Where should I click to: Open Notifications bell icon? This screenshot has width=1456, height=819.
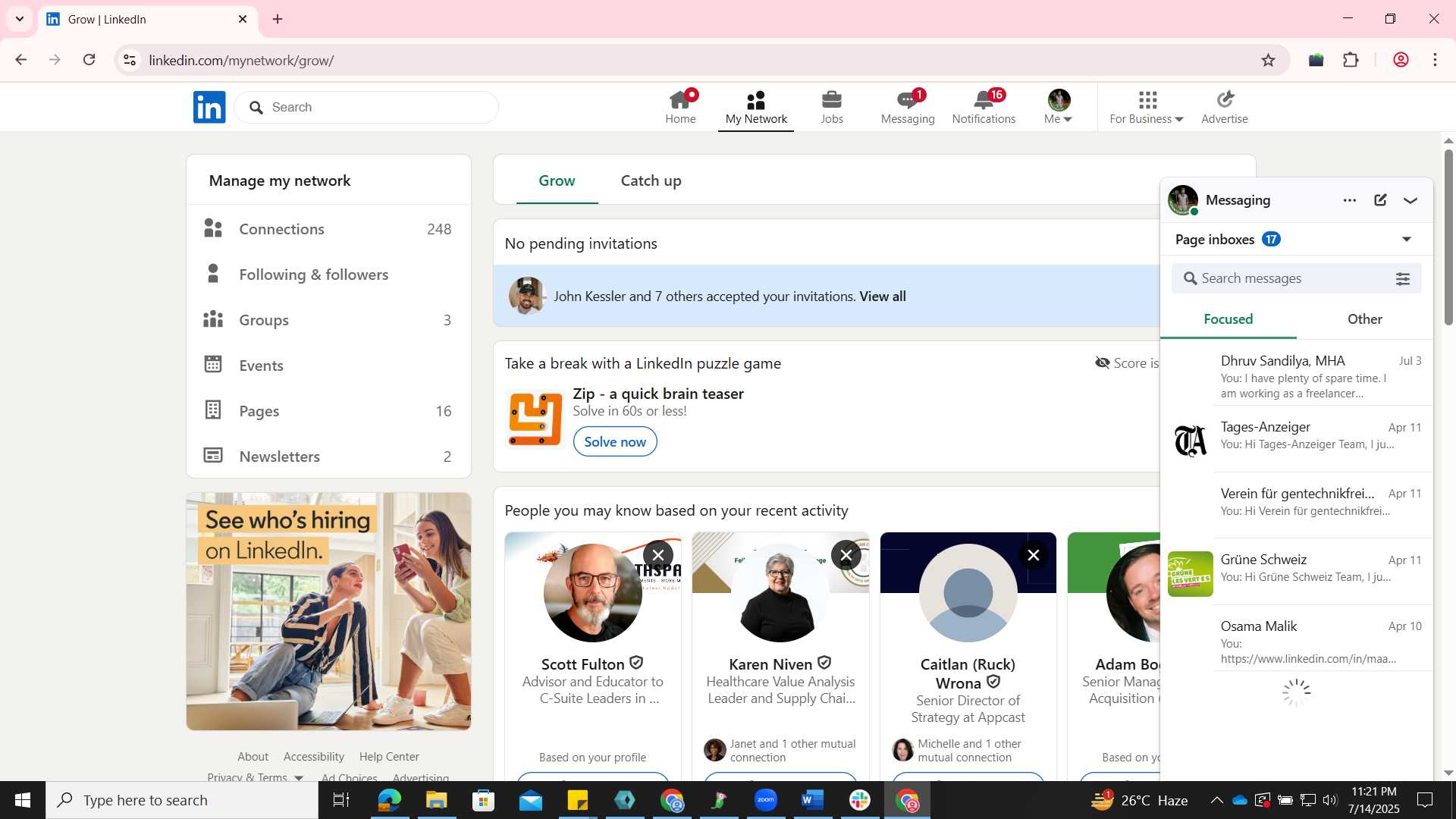984,107
